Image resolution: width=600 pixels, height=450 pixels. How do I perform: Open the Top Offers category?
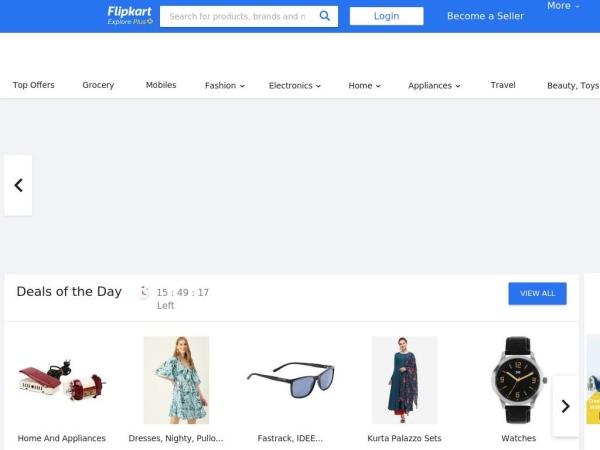34,85
